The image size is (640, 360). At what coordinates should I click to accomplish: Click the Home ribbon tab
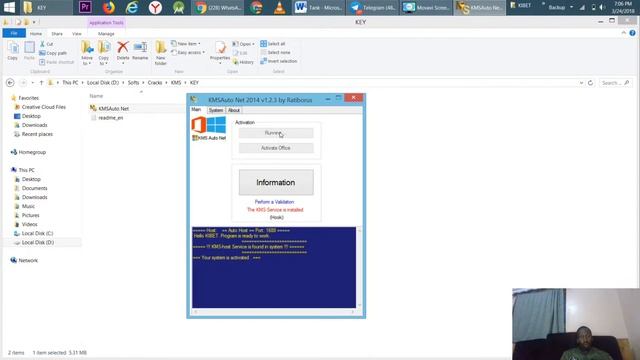[36, 33]
